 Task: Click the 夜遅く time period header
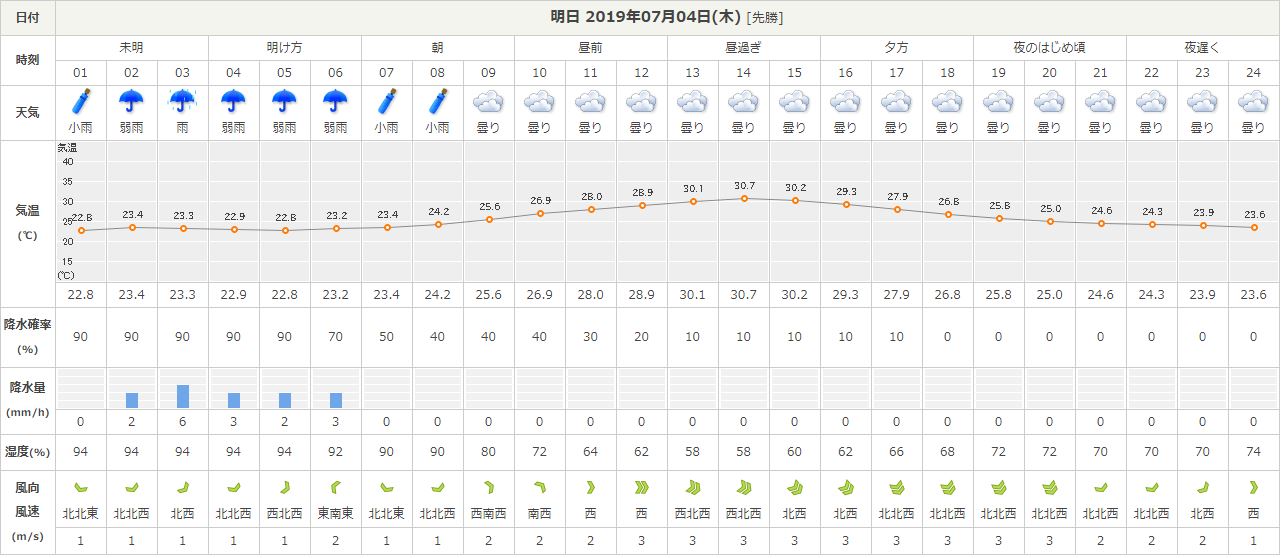[x=1203, y=47]
